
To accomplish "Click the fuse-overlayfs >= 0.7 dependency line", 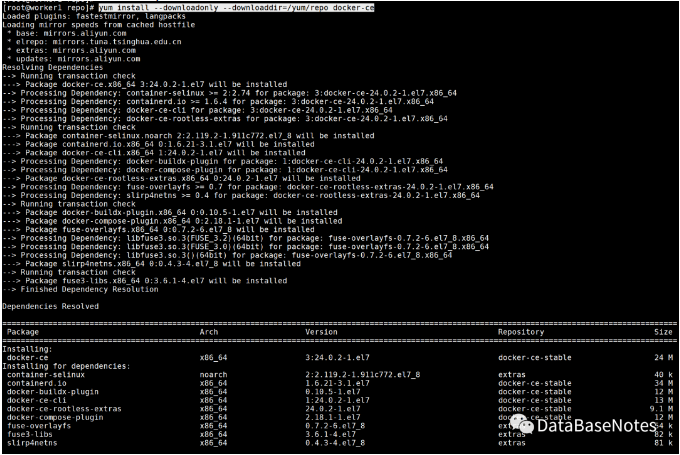I will pyautogui.click(x=248, y=187).
